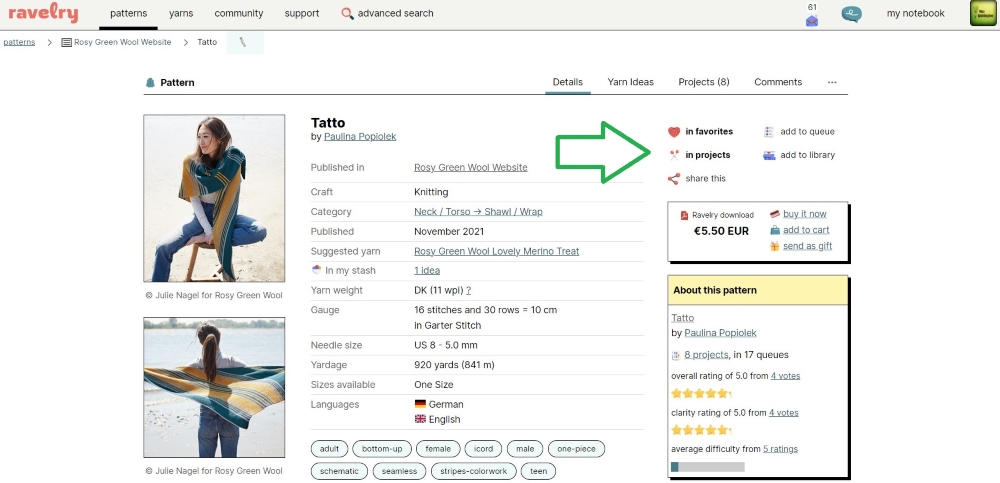Click the overall rating stars
The width and height of the screenshot is (1000, 483).
click(x=701, y=394)
